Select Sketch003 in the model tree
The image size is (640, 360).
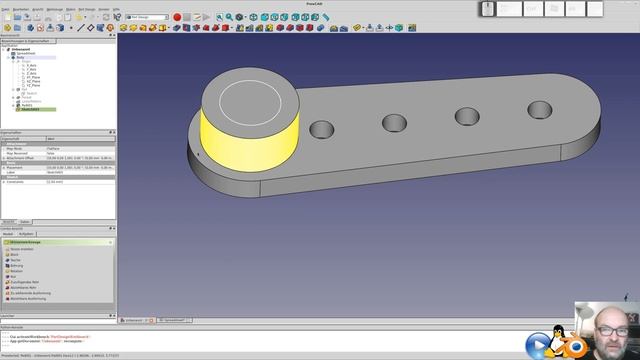[30, 109]
